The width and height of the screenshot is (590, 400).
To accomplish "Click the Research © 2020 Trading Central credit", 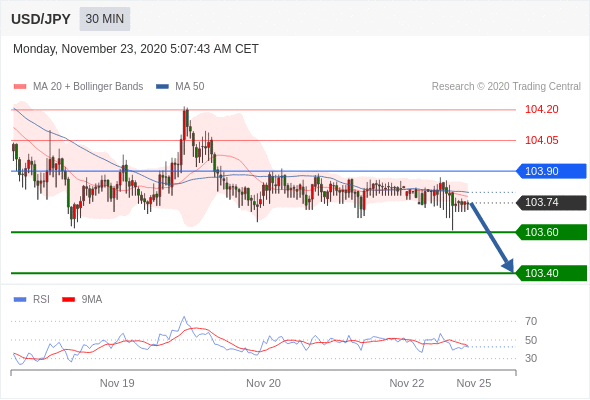I will [506, 87].
